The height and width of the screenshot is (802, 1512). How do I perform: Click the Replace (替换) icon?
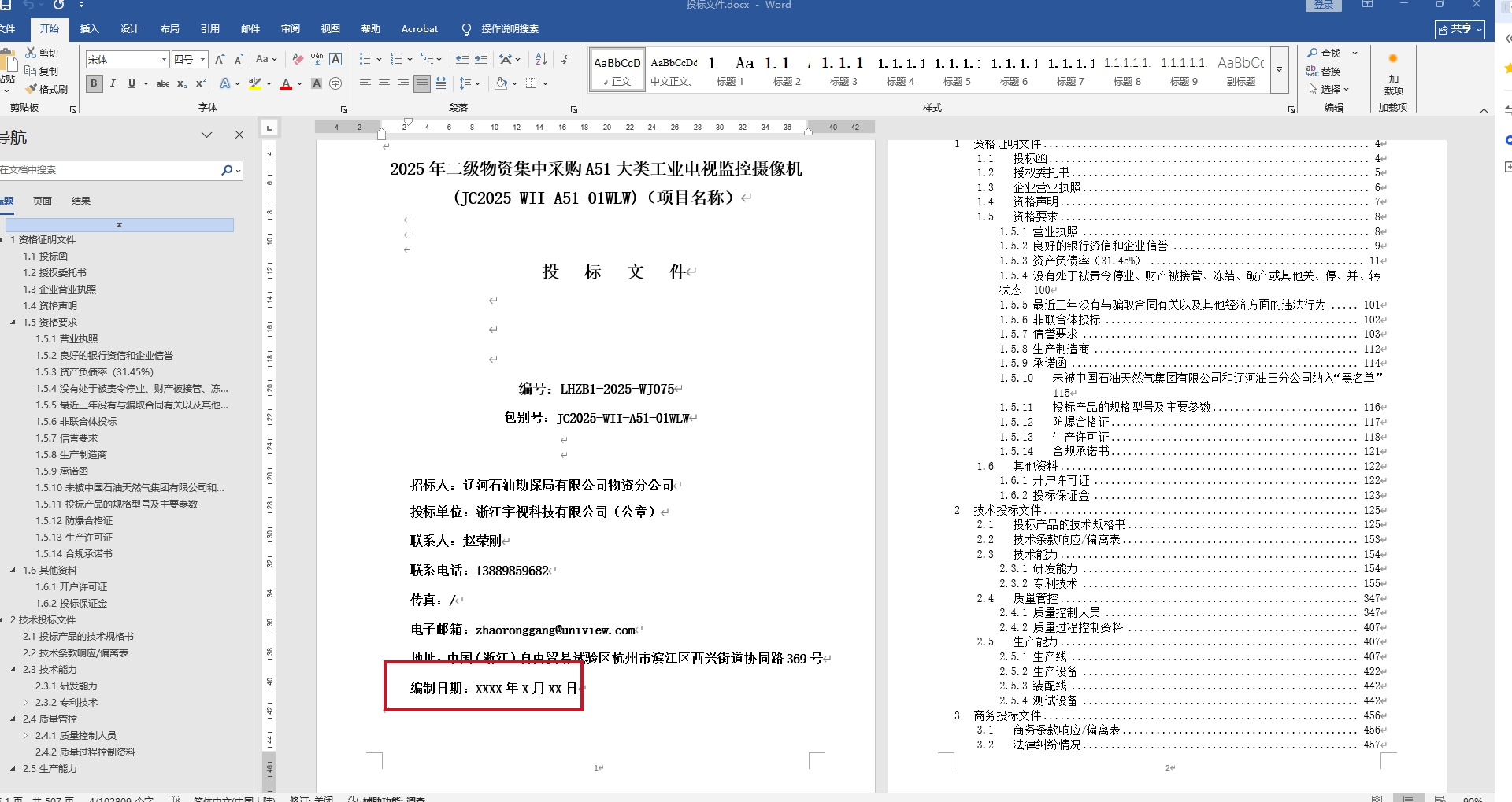(x=1313, y=71)
